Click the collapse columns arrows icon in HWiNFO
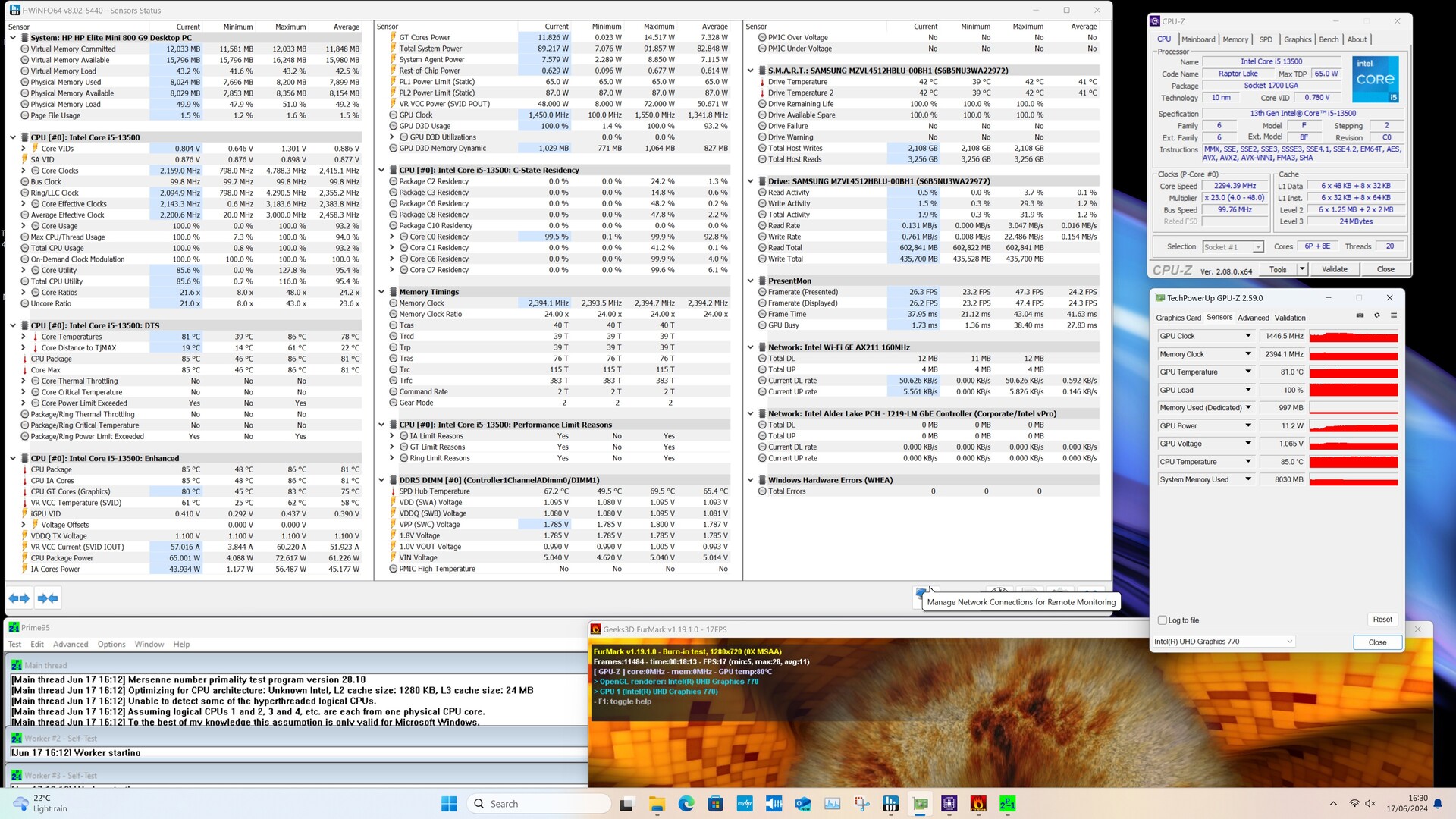The height and width of the screenshot is (819, 1456). tap(48, 598)
